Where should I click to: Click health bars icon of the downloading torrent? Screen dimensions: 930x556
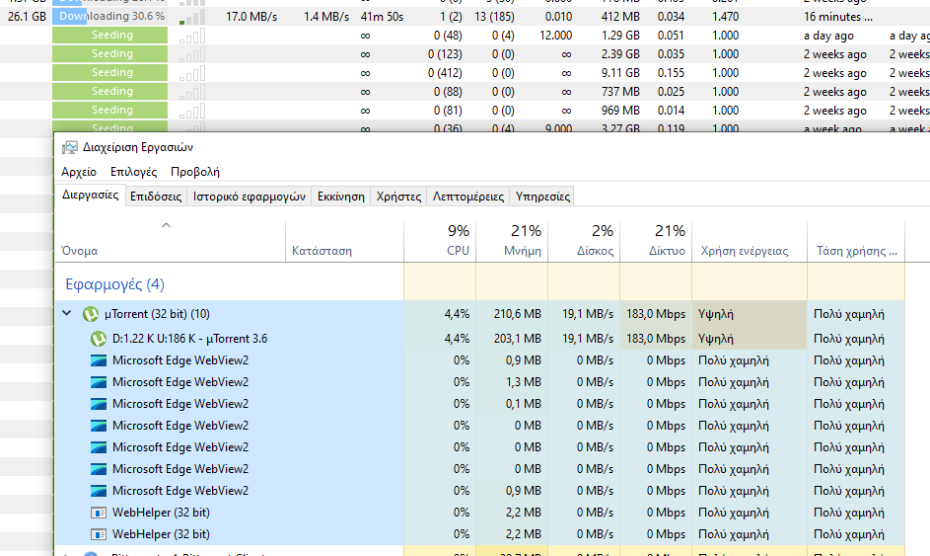tap(193, 17)
